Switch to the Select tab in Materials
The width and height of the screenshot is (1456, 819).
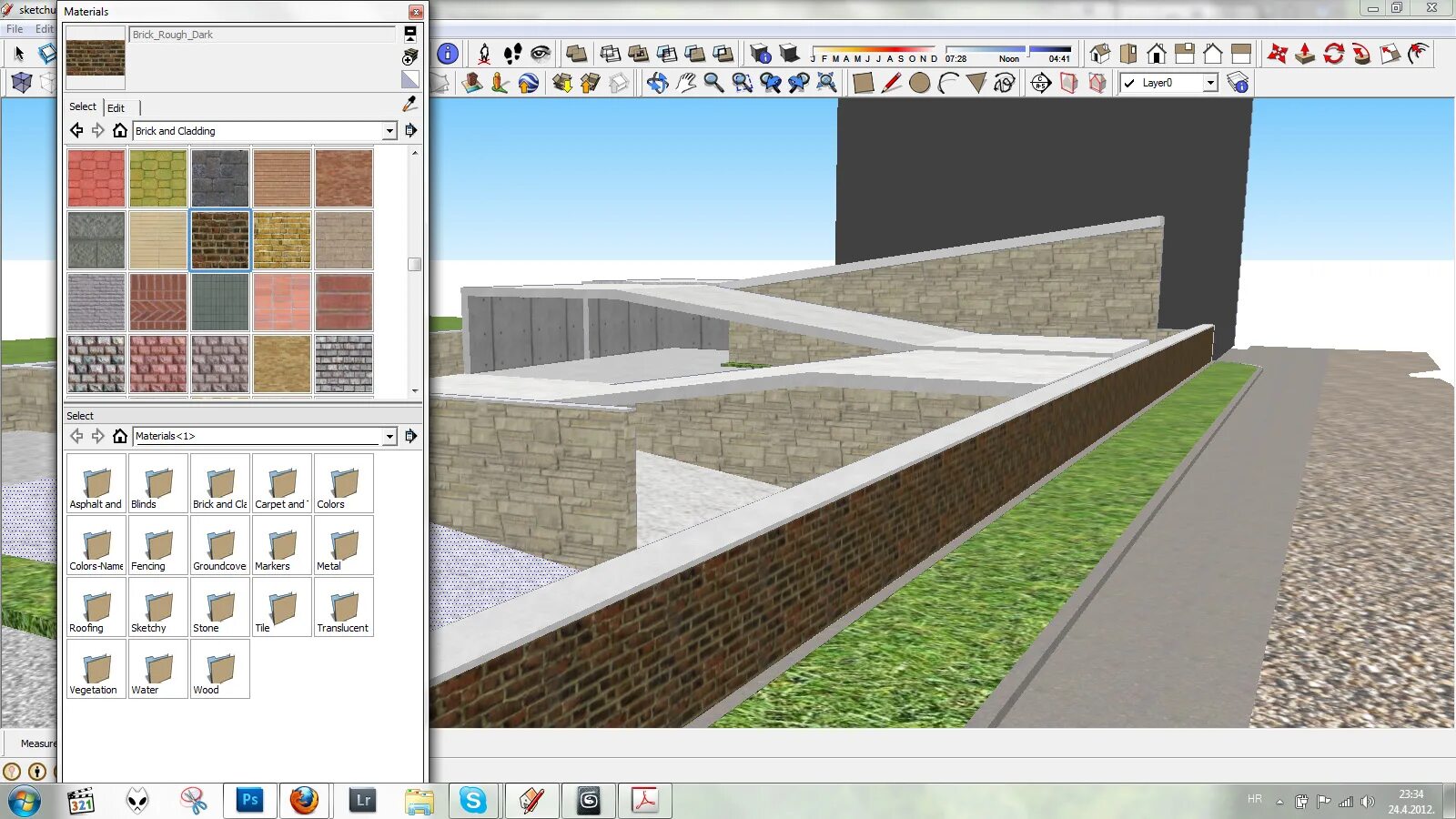pos(83,106)
